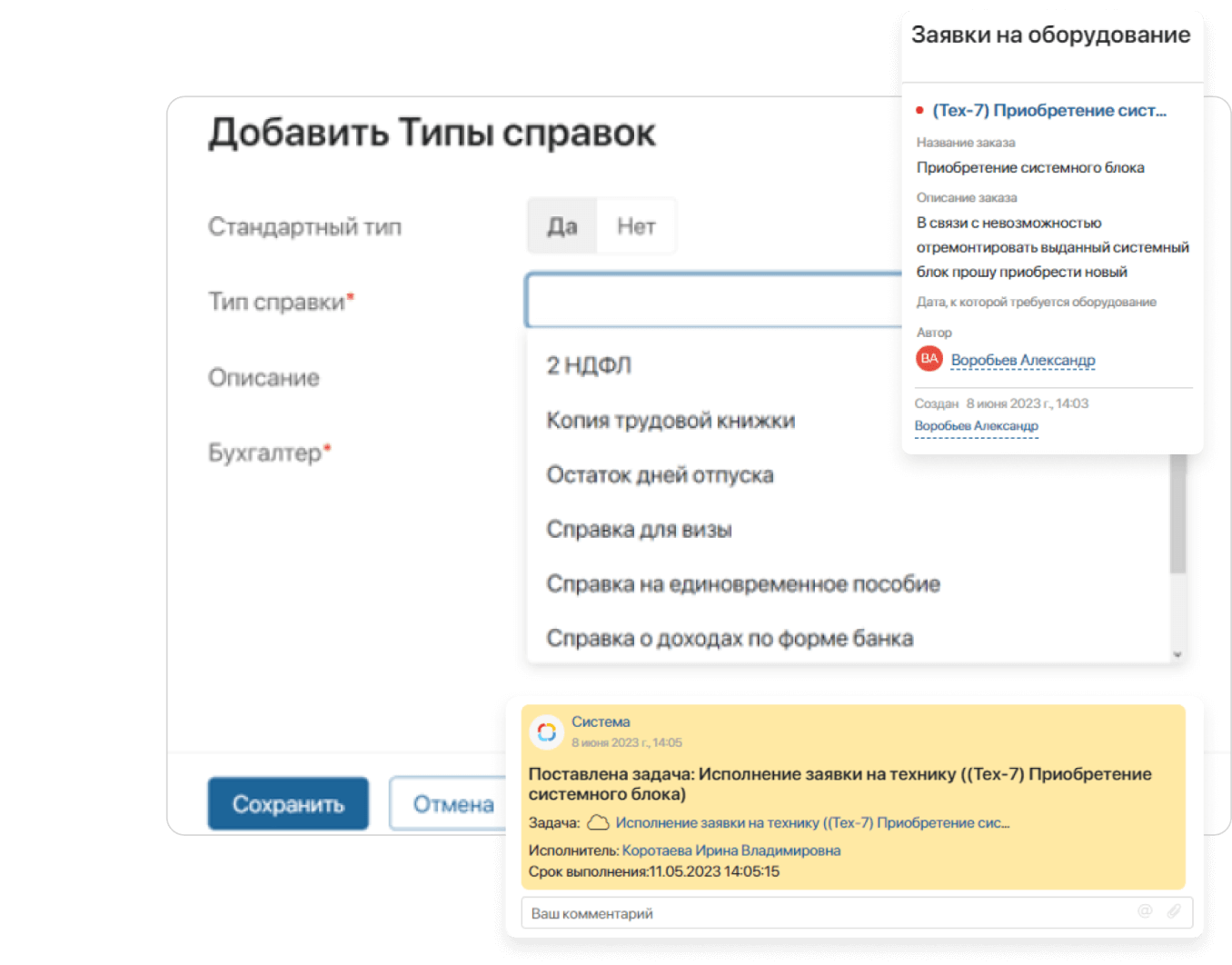Click the red status dot beside (Тех-7)
Image resolution: width=1232 pixels, height=965 pixels.
pyautogui.click(x=919, y=110)
